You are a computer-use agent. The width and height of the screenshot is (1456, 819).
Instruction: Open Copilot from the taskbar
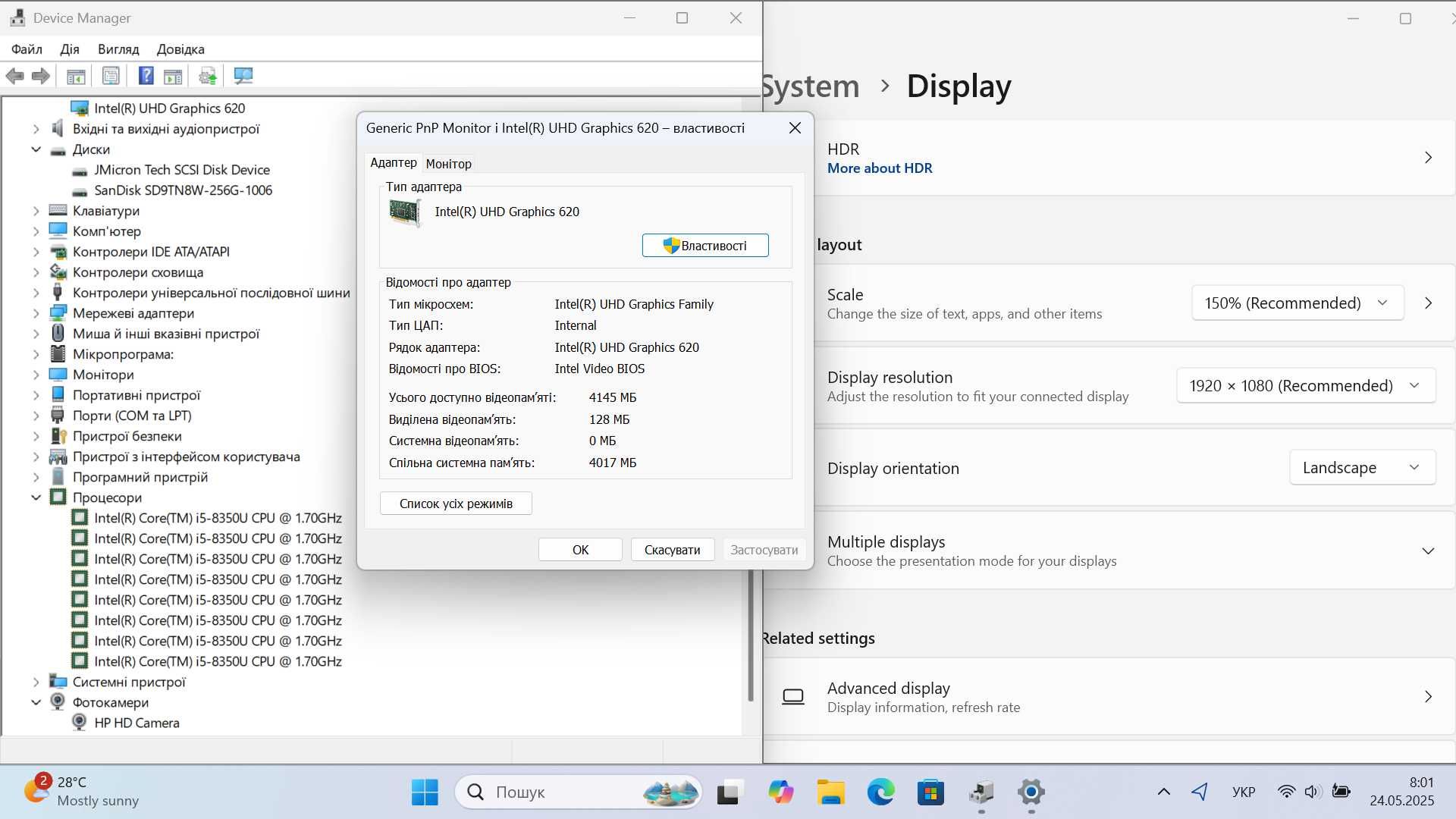click(780, 792)
